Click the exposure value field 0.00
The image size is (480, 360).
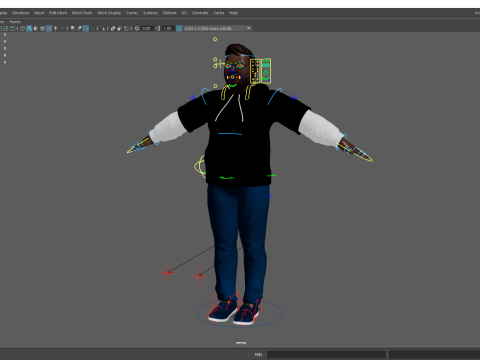coord(147,28)
